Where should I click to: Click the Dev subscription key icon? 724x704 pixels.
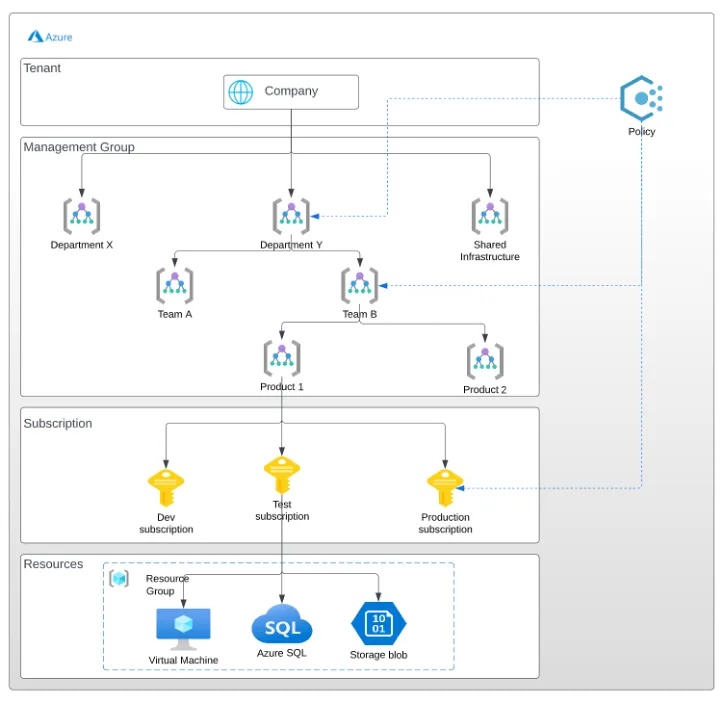coord(166,488)
